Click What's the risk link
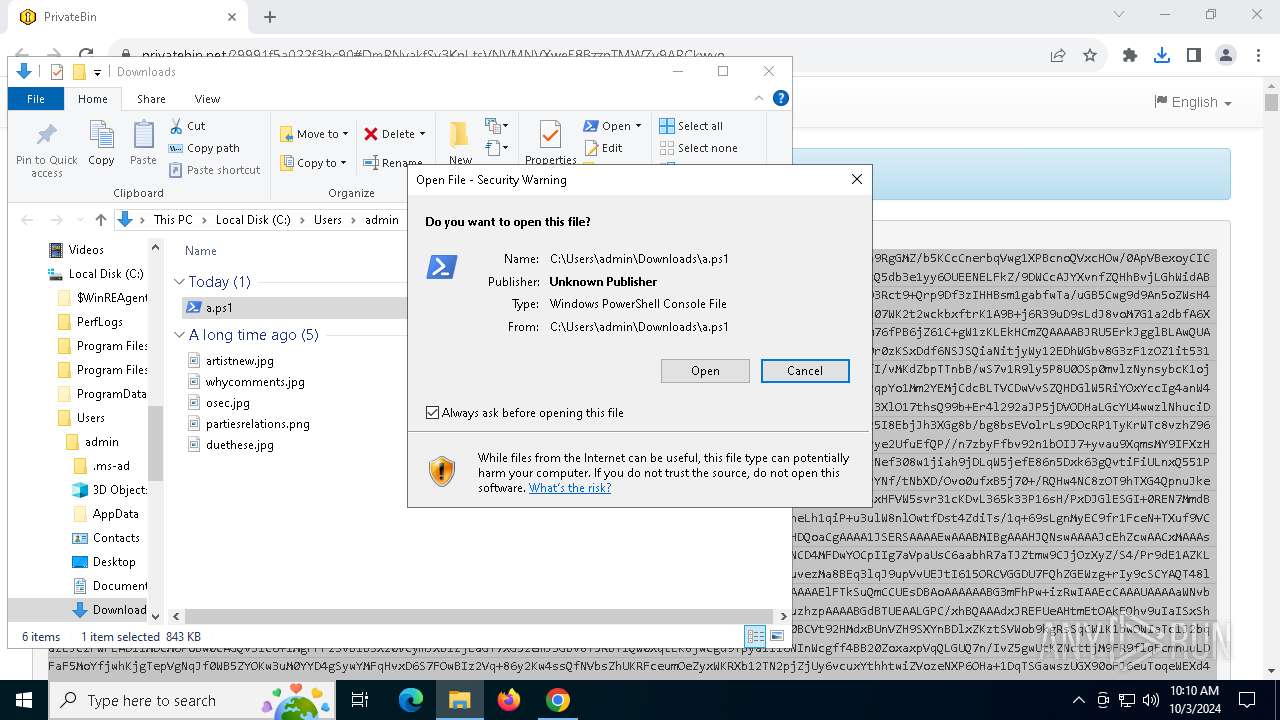Image resolution: width=1280 pixels, height=720 pixels. coord(570,488)
